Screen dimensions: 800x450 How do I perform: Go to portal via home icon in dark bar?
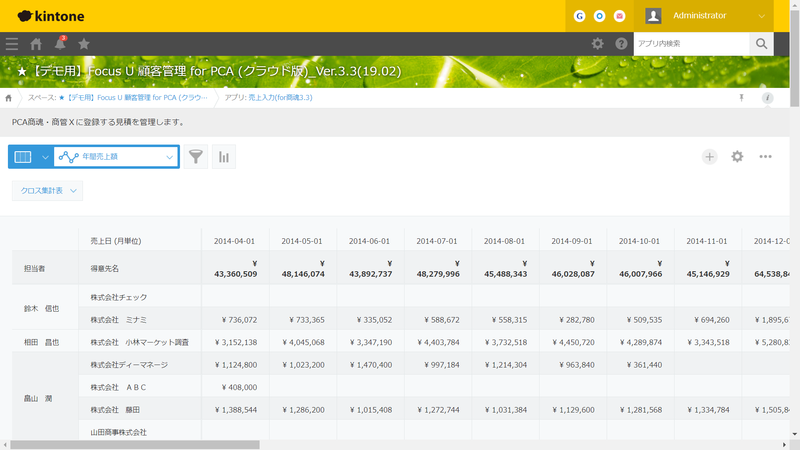pos(36,44)
